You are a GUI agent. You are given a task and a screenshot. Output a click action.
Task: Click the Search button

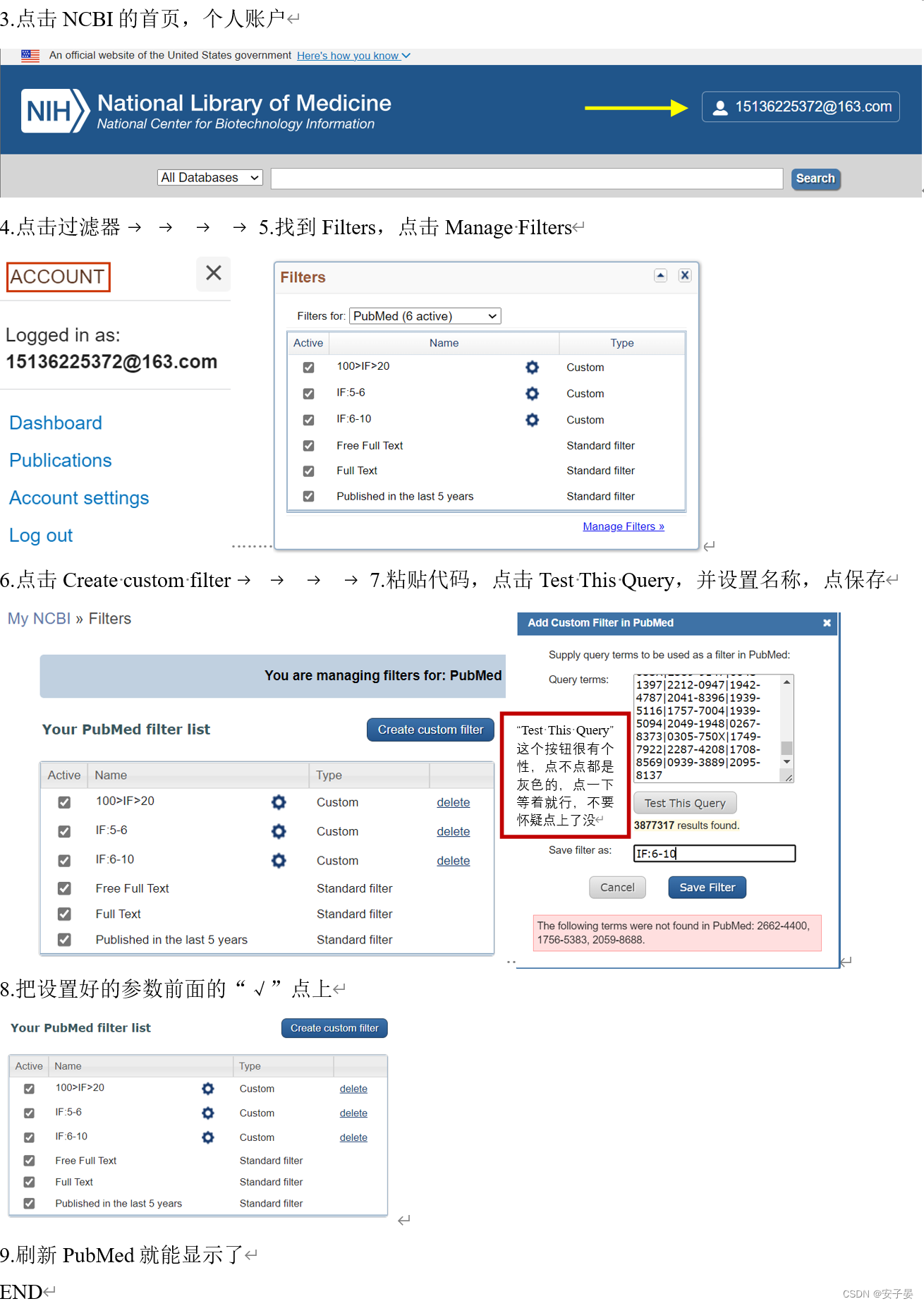815,179
